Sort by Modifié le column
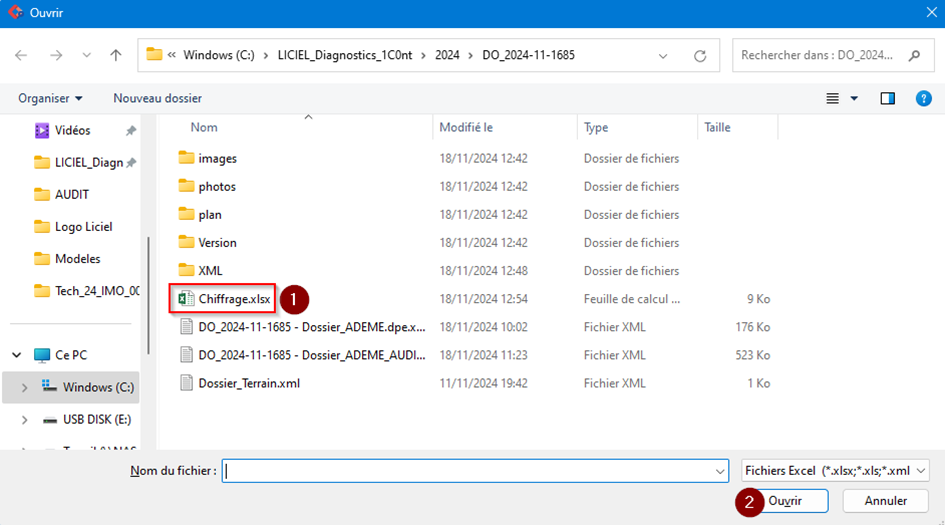945x525 pixels. pyautogui.click(x=466, y=127)
